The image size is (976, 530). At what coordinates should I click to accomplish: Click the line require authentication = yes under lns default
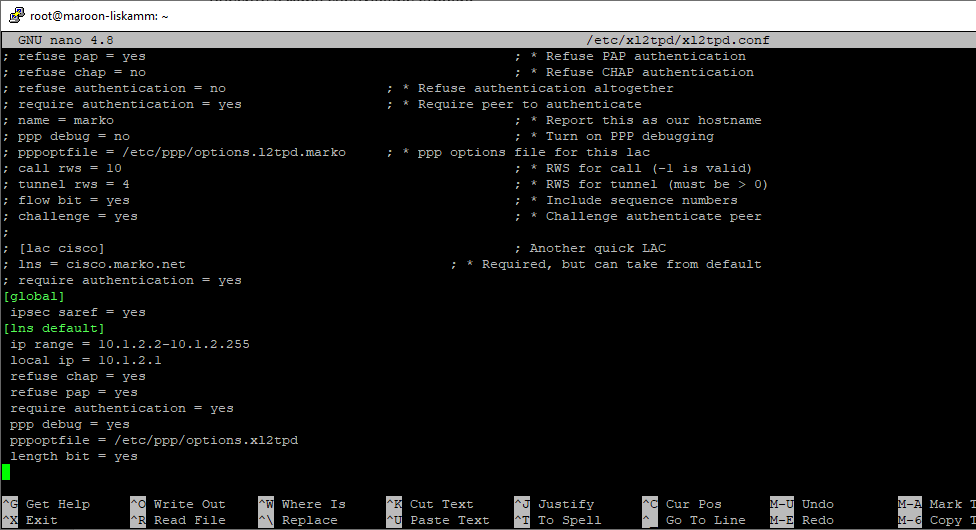tap(122, 409)
